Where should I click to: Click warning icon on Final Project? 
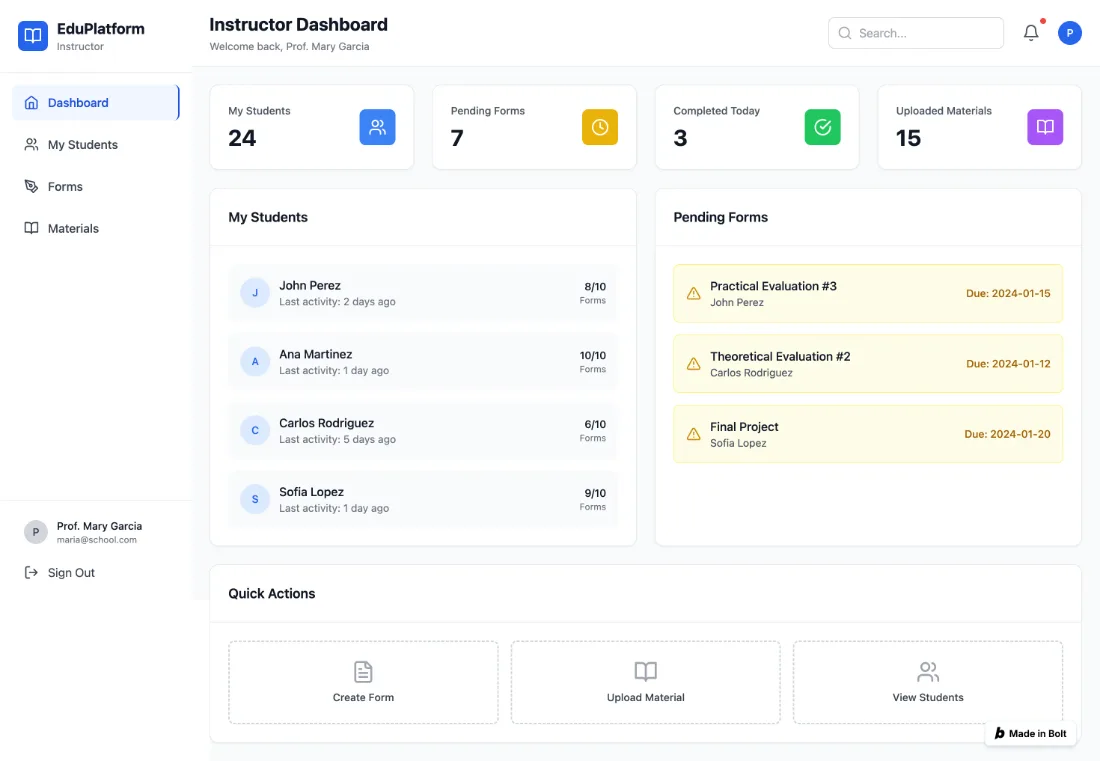(x=693, y=433)
